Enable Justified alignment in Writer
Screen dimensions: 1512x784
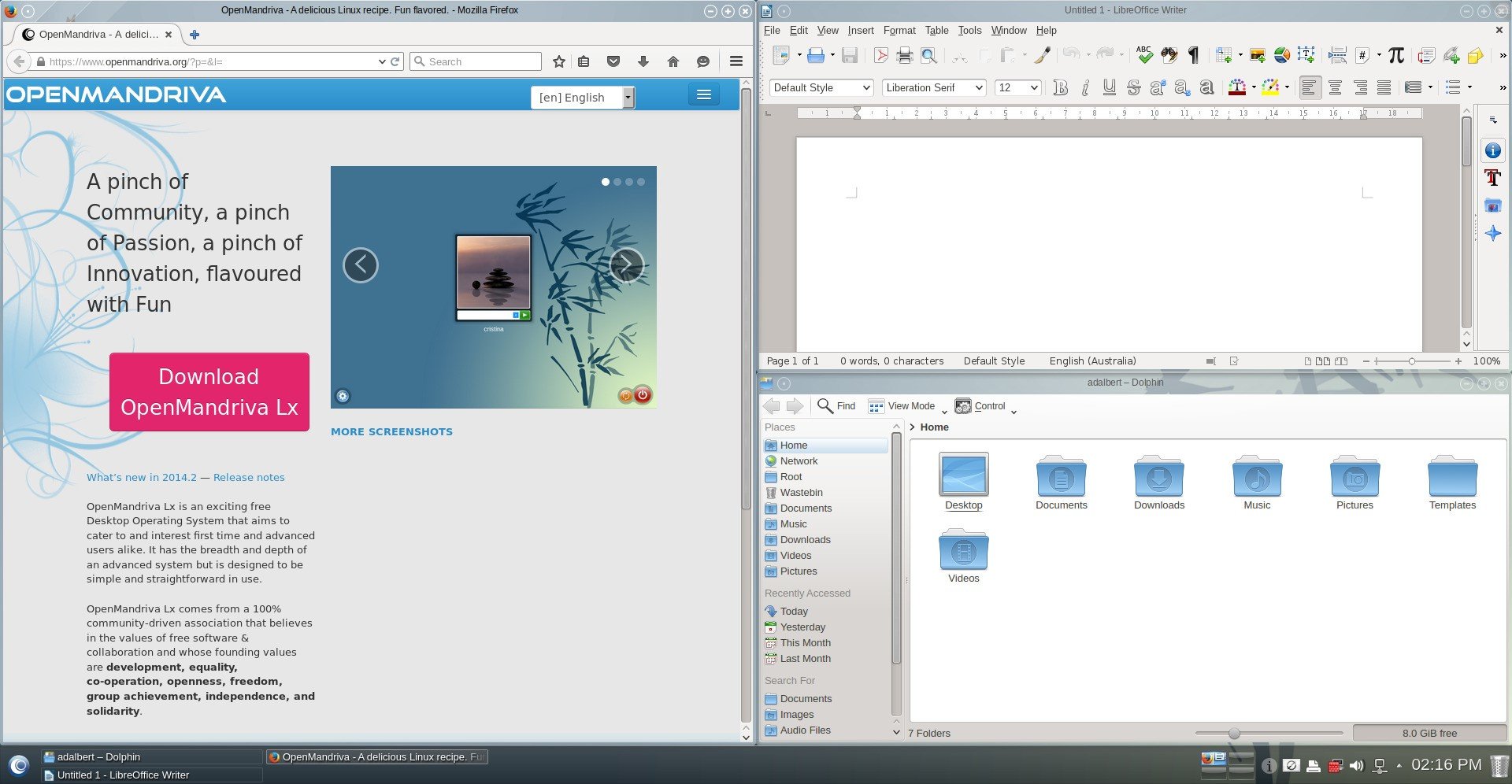tap(1384, 87)
